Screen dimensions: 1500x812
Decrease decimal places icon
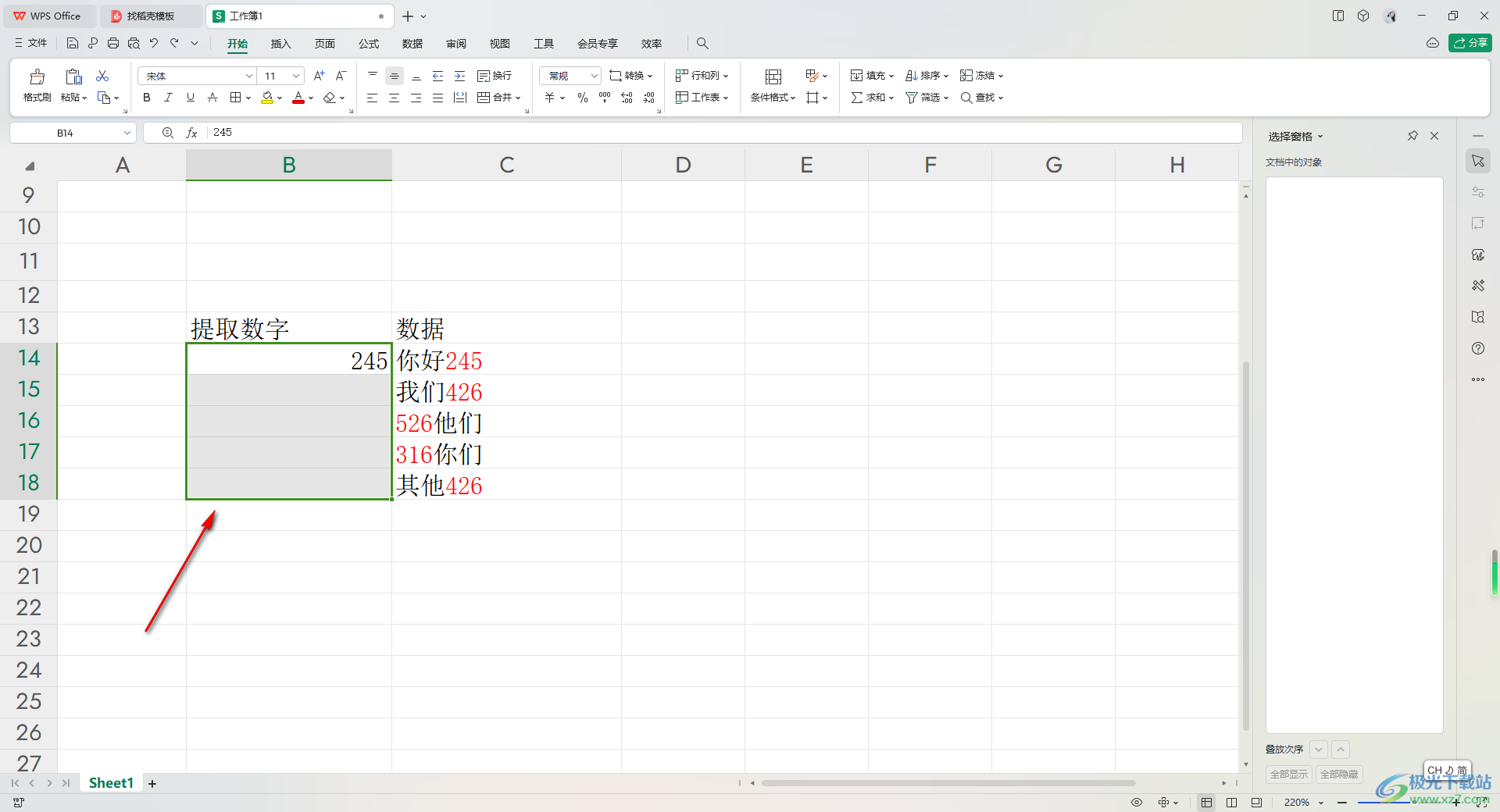pyautogui.click(x=648, y=98)
